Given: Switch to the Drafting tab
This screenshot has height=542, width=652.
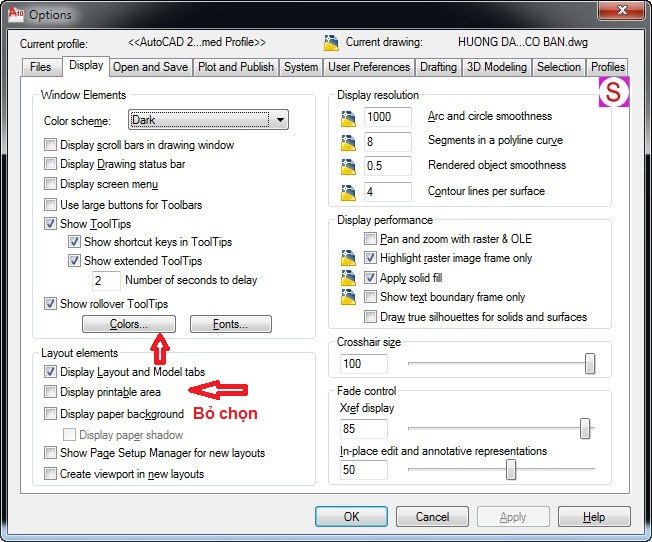Looking at the screenshot, I should (438, 67).
